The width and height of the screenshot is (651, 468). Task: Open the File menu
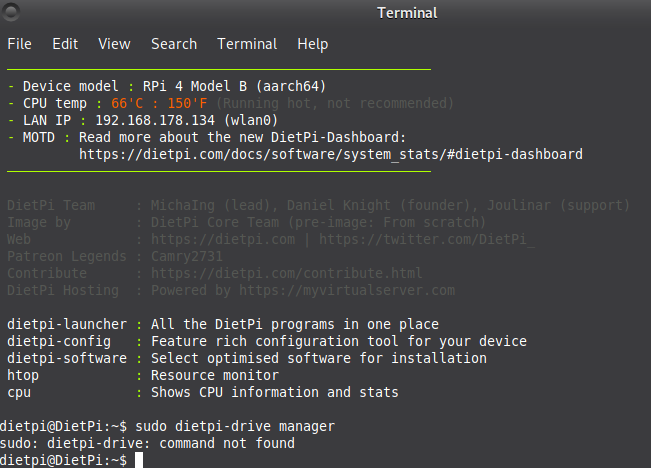pyautogui.click(x=20, y=44)
